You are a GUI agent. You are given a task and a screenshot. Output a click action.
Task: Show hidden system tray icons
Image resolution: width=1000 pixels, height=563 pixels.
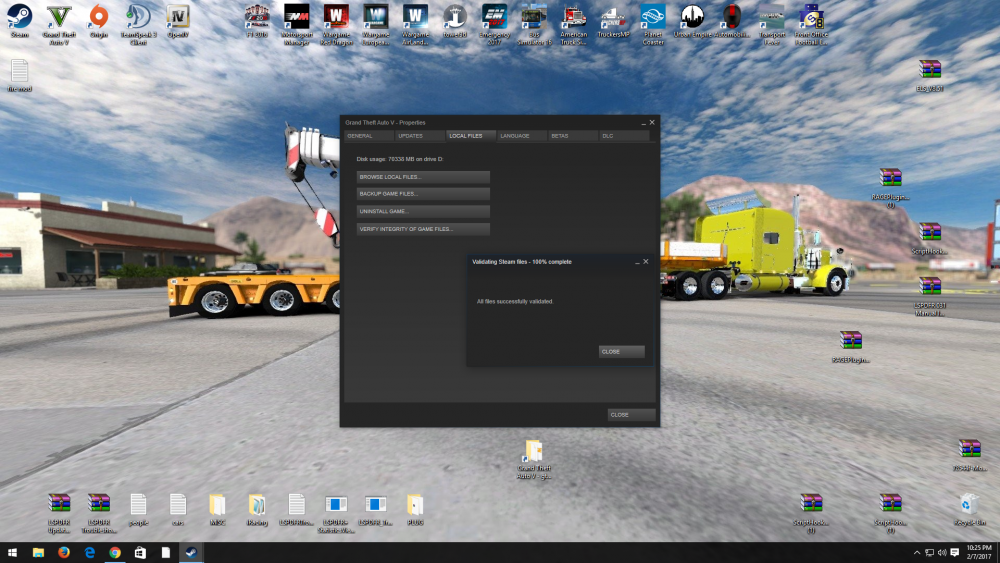917,553
